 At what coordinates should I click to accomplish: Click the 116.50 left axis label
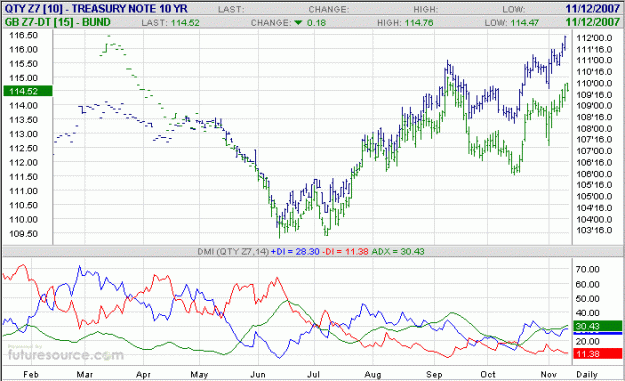click(23, 35)
